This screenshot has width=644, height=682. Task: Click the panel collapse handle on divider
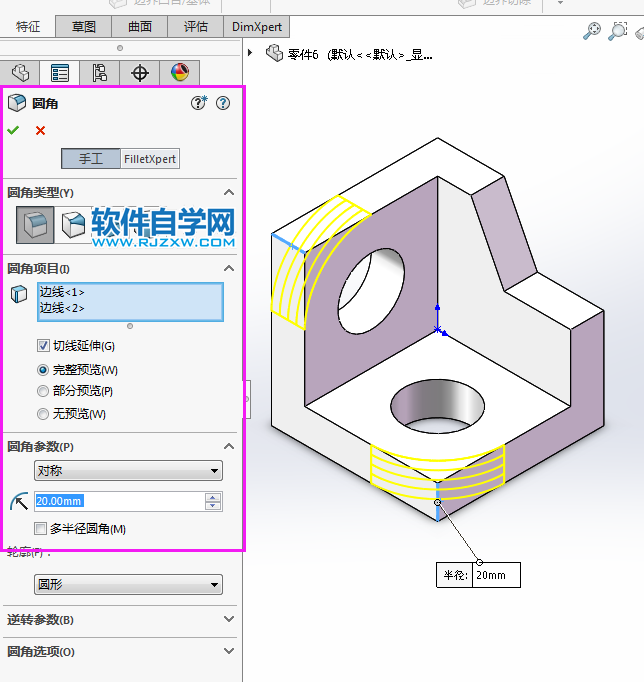247,399
